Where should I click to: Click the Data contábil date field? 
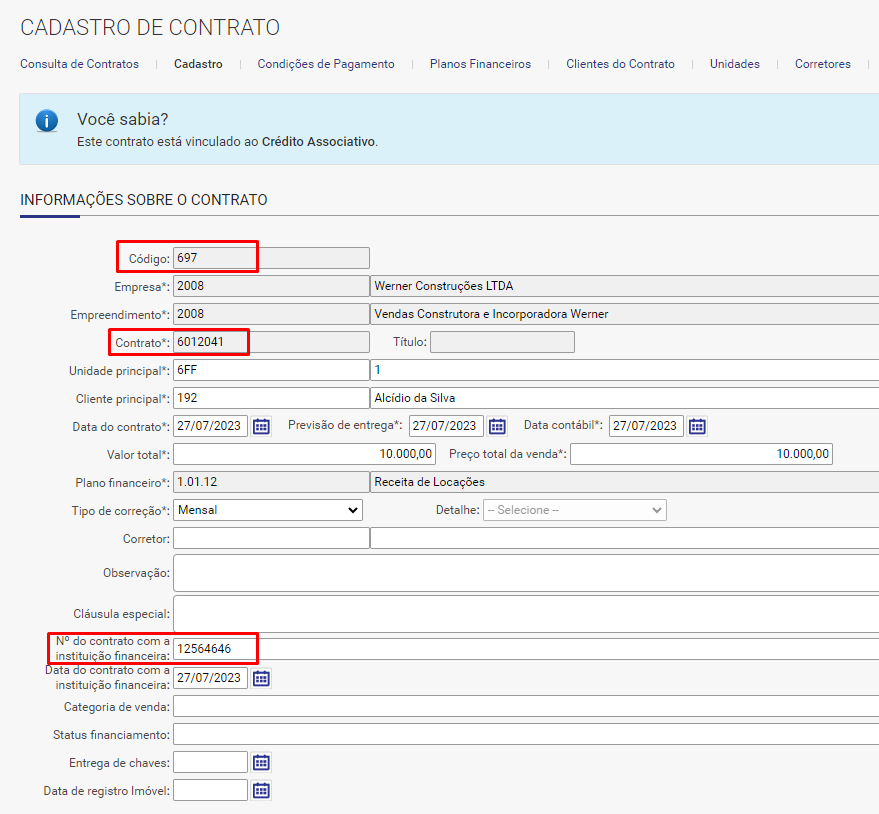(x=646, y=426)
